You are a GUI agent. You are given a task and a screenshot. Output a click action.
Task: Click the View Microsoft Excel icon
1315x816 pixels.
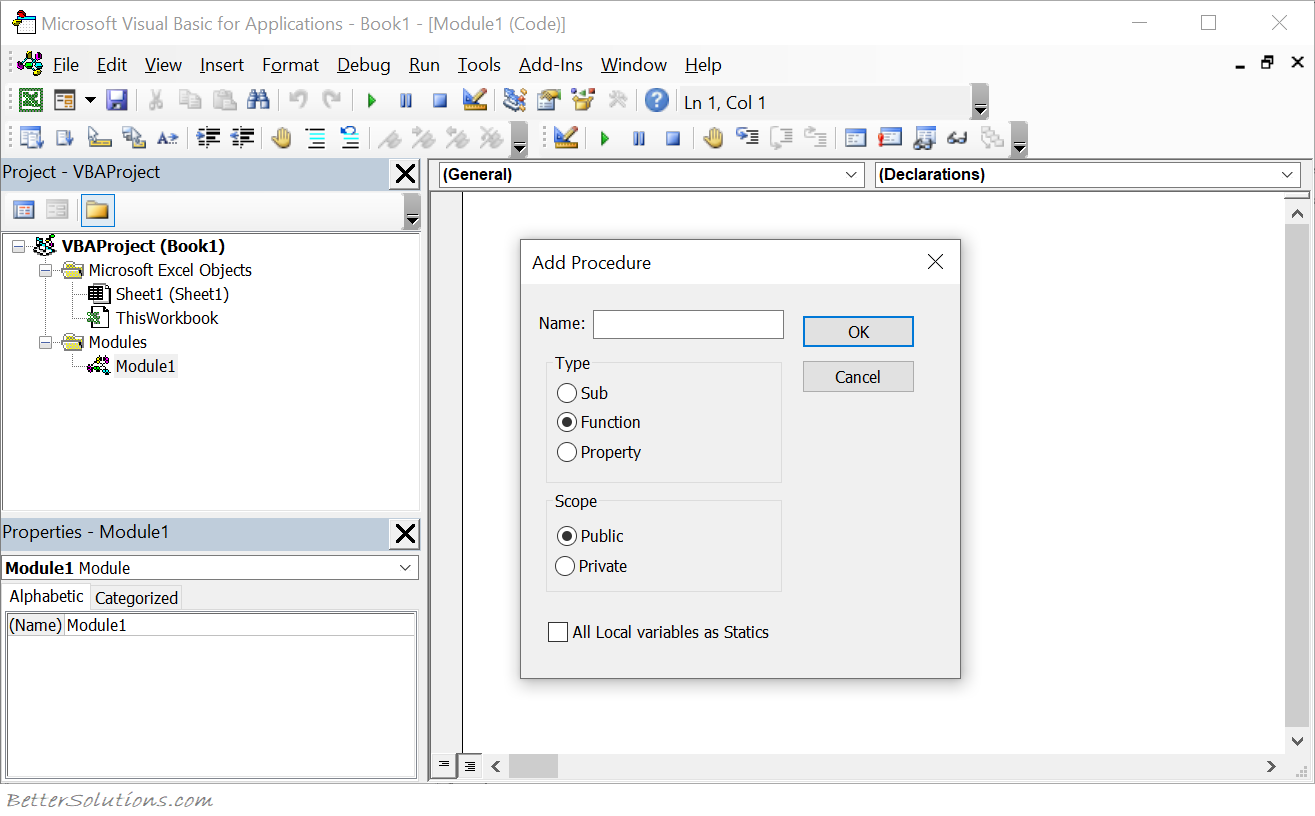coord(31,100)
